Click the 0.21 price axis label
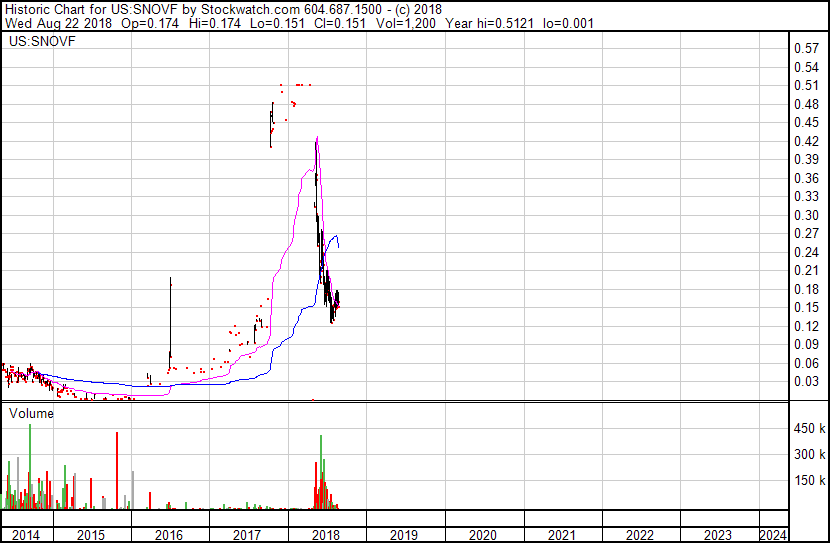Viewport: 830px width, 543px height. pyautogui.click(x=807, y=270)
